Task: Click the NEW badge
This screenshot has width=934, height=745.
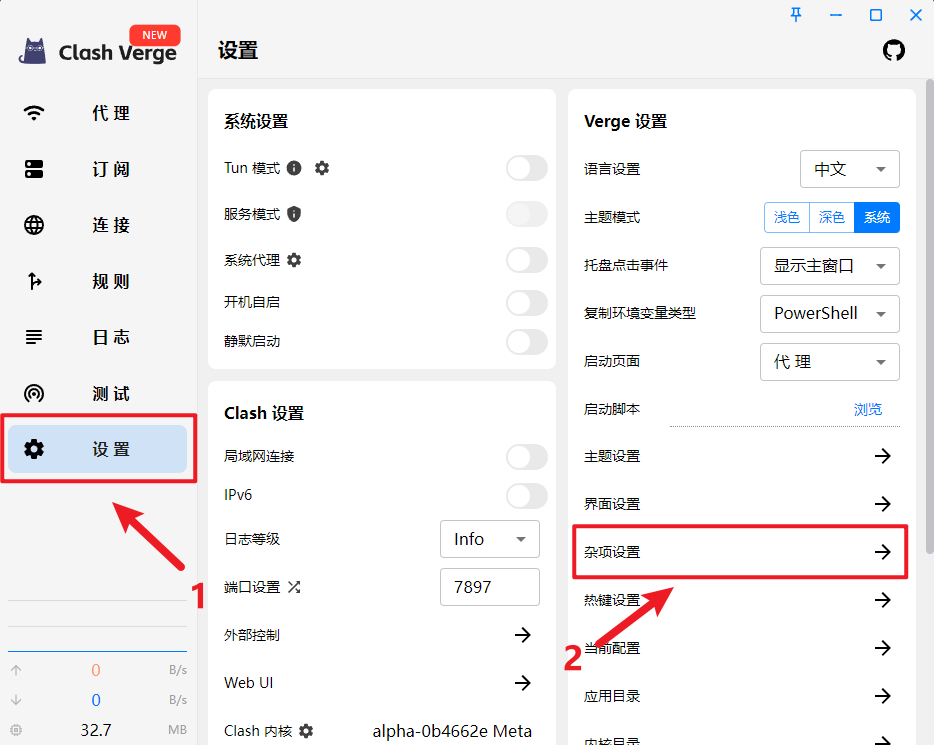Action: (155, 35)
